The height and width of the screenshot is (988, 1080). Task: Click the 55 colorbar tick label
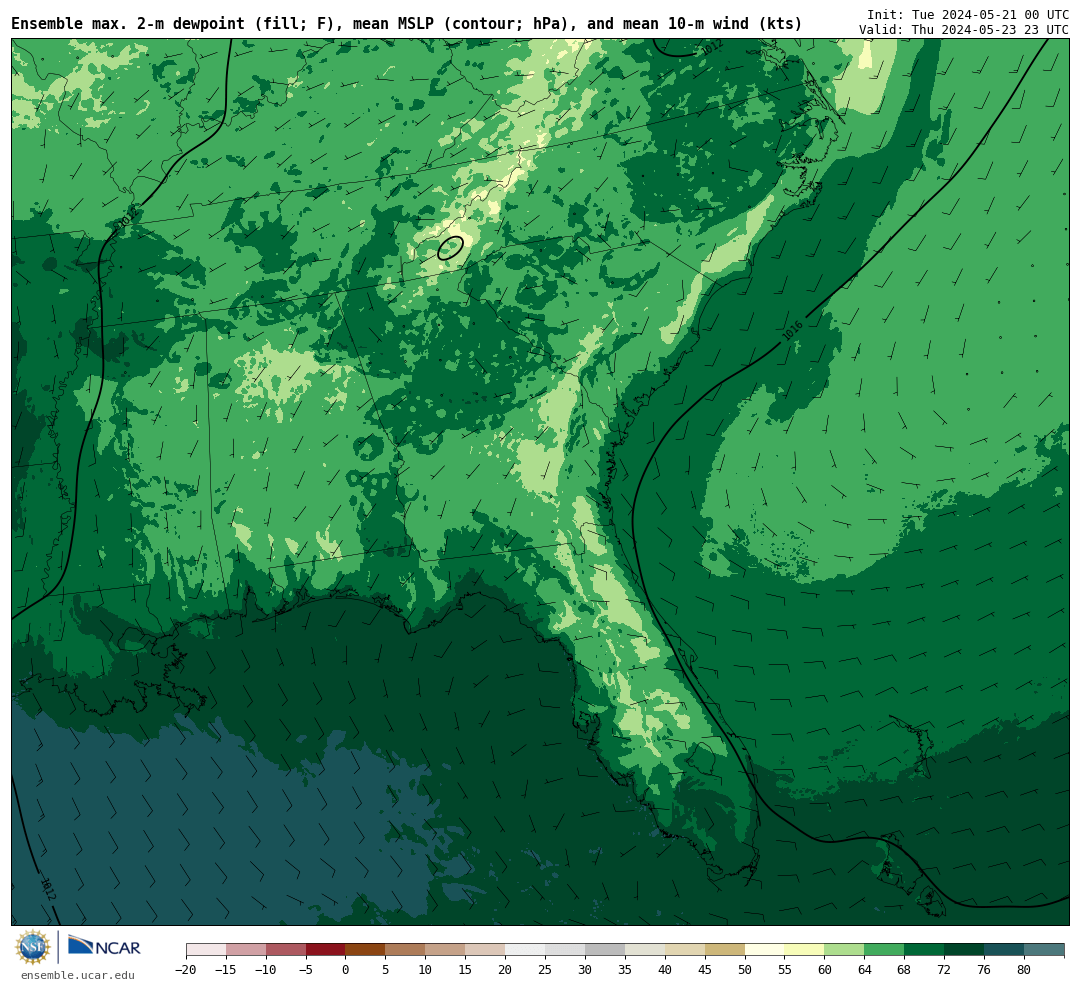pyautogui.click(x=785, y=969)
